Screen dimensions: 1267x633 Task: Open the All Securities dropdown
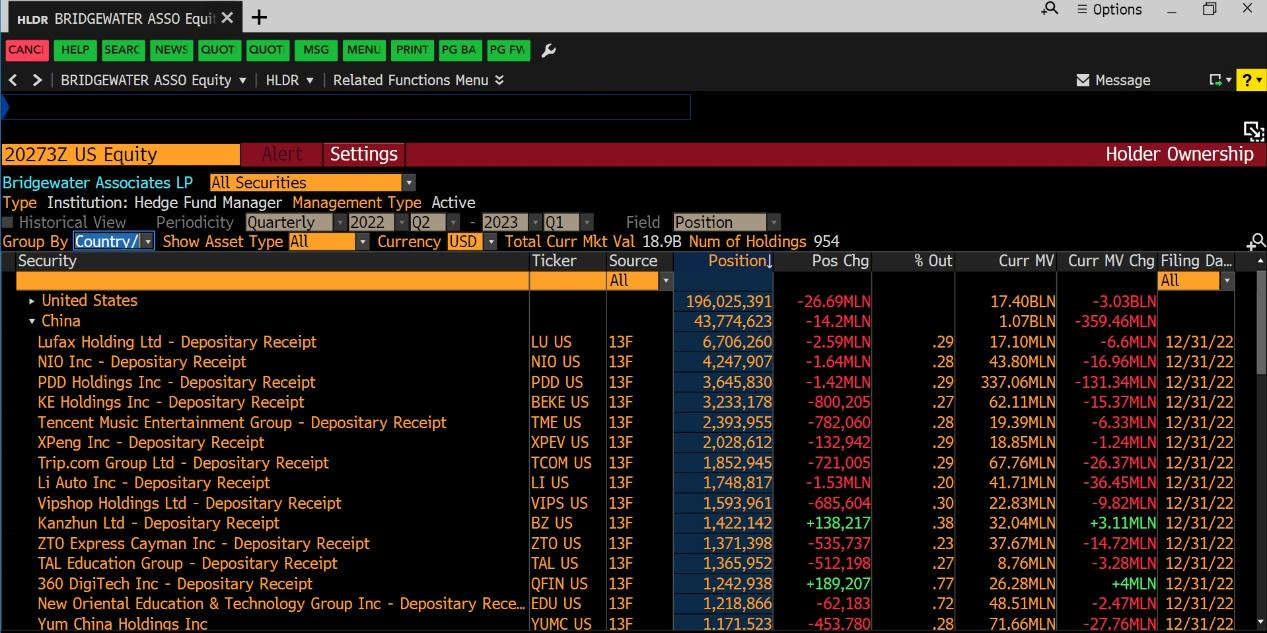(312, 182)
